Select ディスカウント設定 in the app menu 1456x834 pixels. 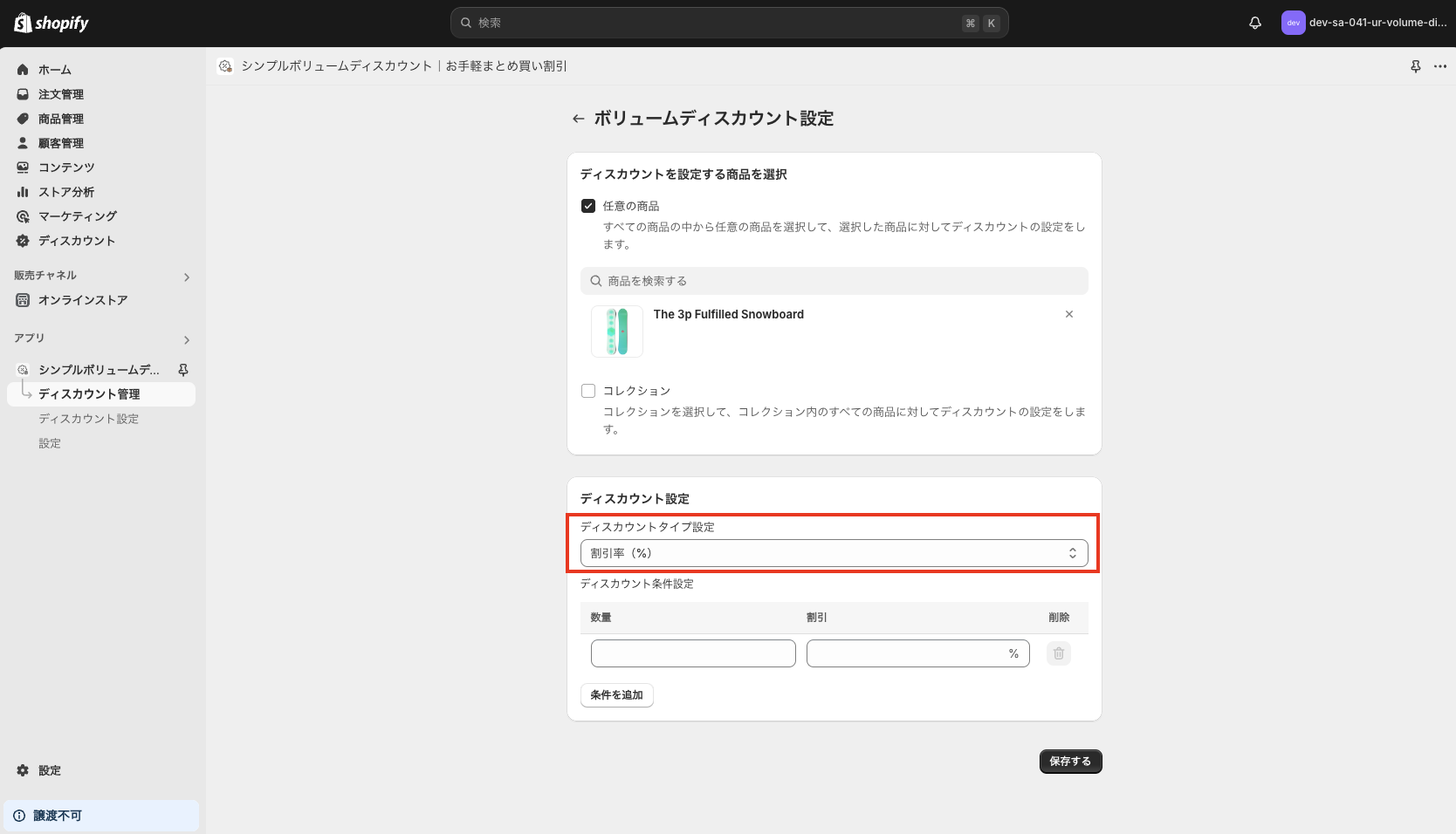87,418
